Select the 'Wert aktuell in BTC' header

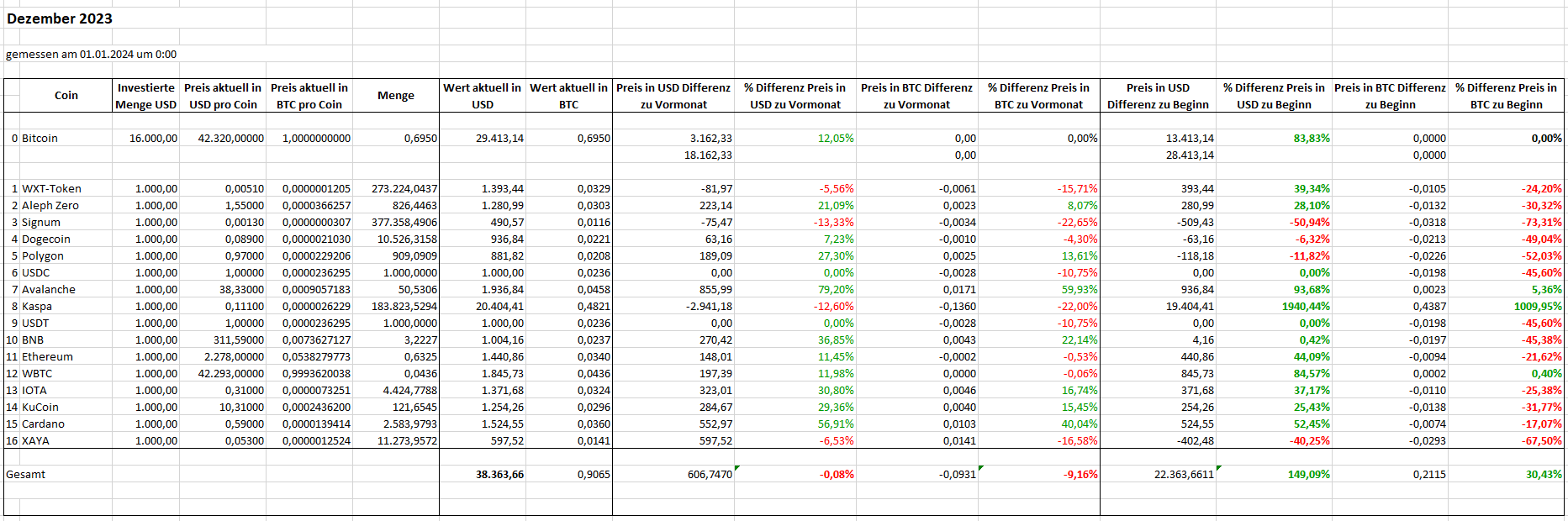pyautogui.click(x=569, y=96)
